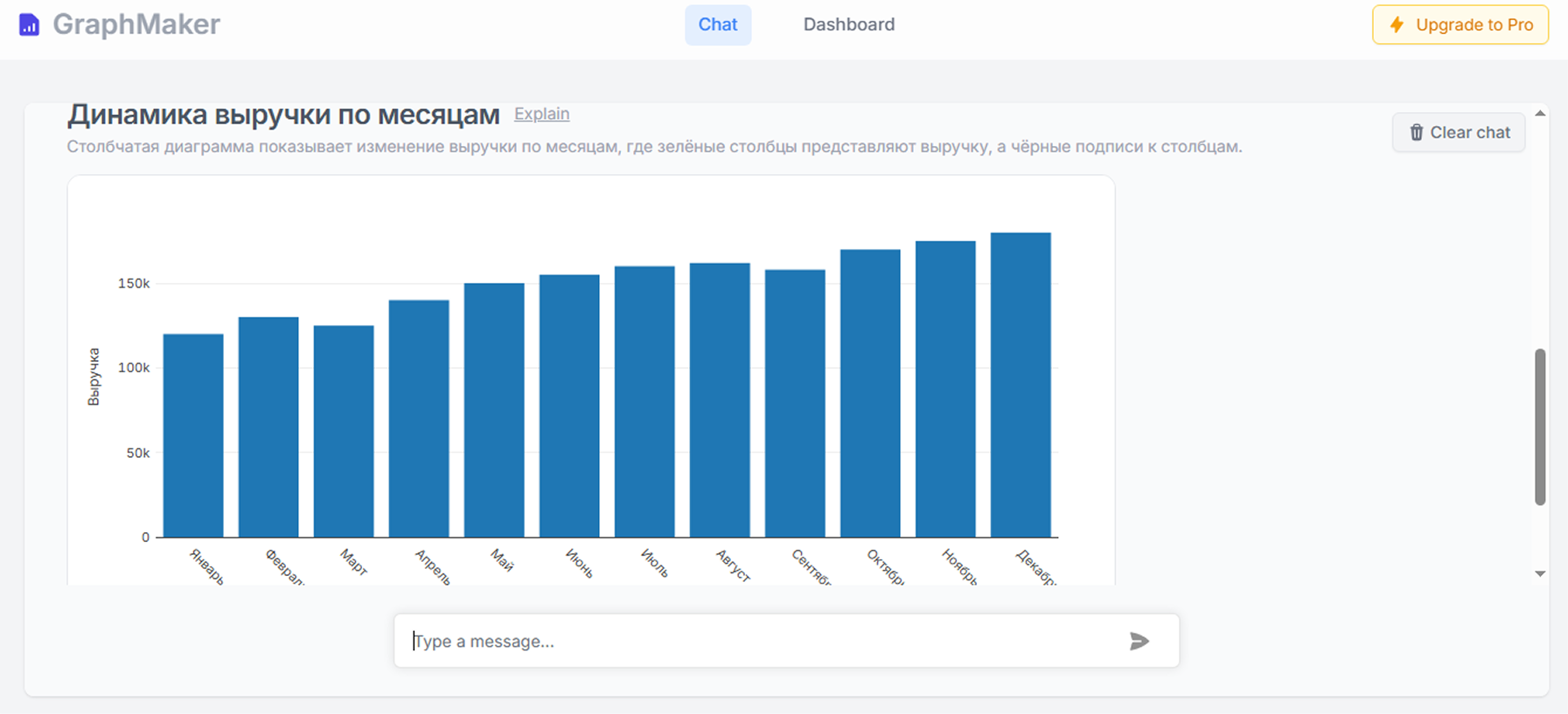Click the Сентябрь revenue bar

pyautogui.click(x=795, y=403)
